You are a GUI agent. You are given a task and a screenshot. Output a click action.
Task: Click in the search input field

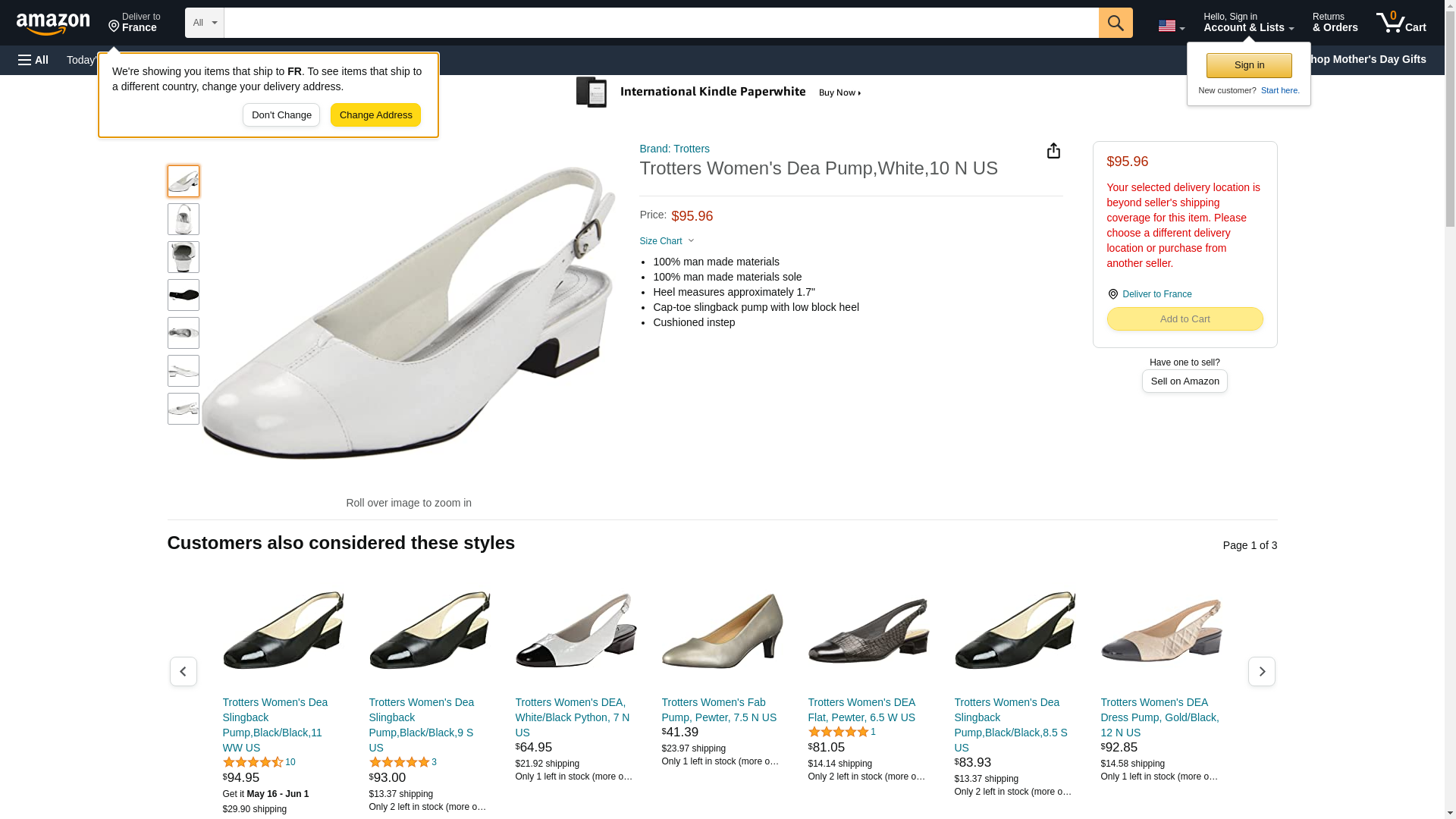661,23
